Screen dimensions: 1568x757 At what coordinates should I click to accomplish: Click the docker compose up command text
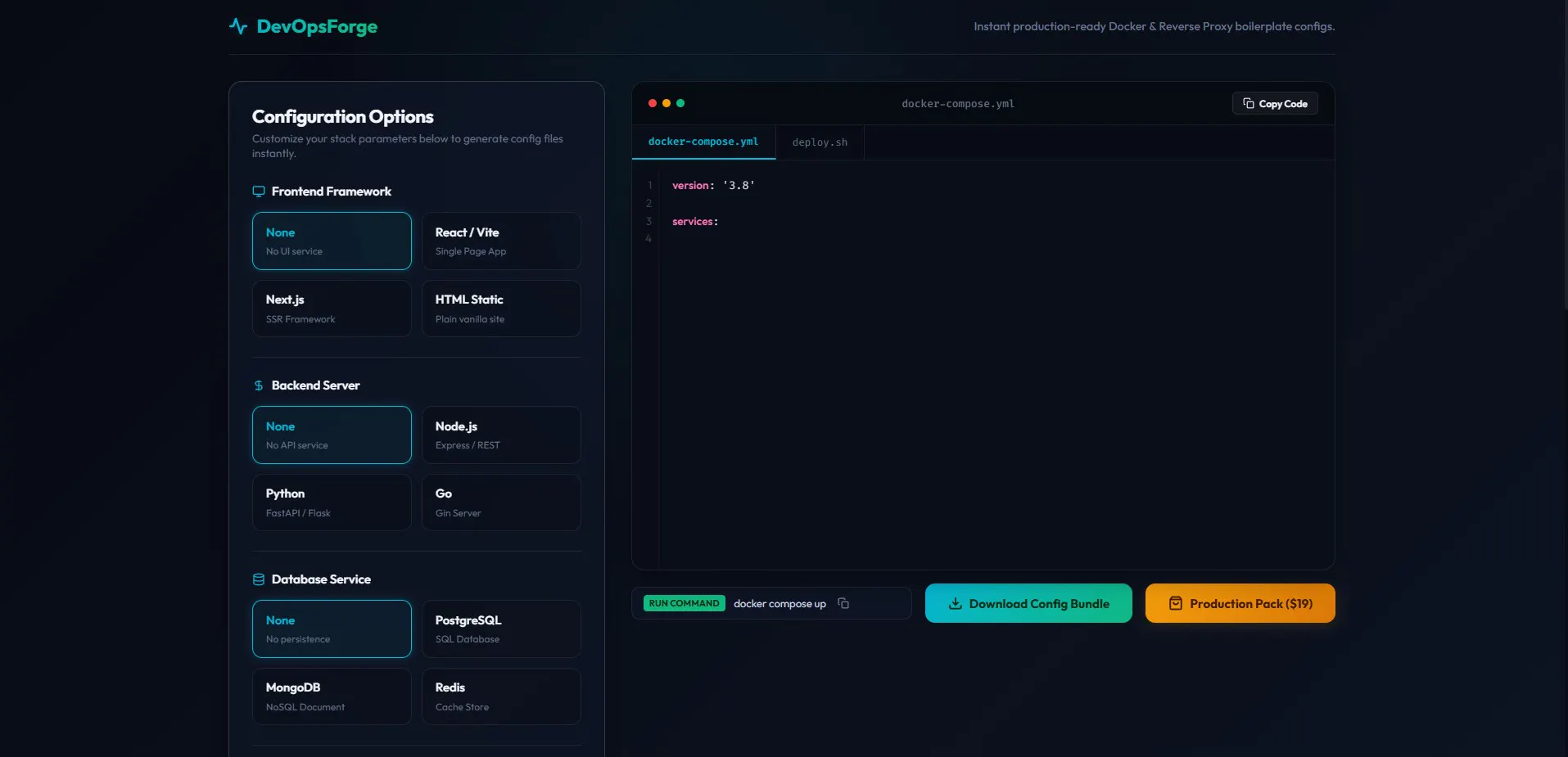tap(779, 604)
